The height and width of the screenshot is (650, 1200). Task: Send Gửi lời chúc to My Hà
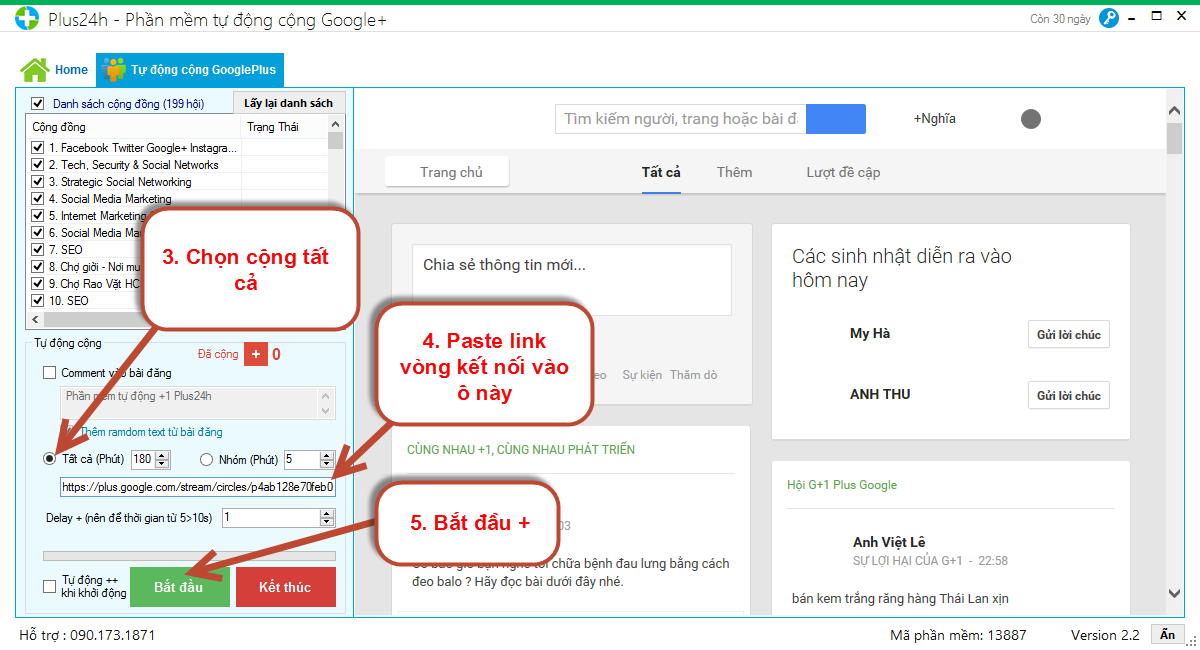[x=1069, y=335]
